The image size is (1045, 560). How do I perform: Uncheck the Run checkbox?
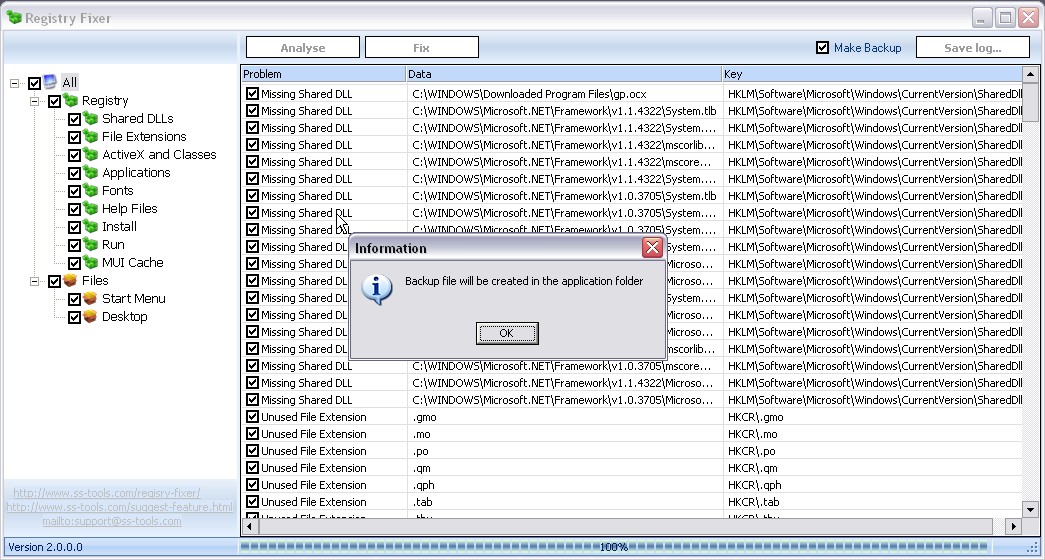coord(75,245)
